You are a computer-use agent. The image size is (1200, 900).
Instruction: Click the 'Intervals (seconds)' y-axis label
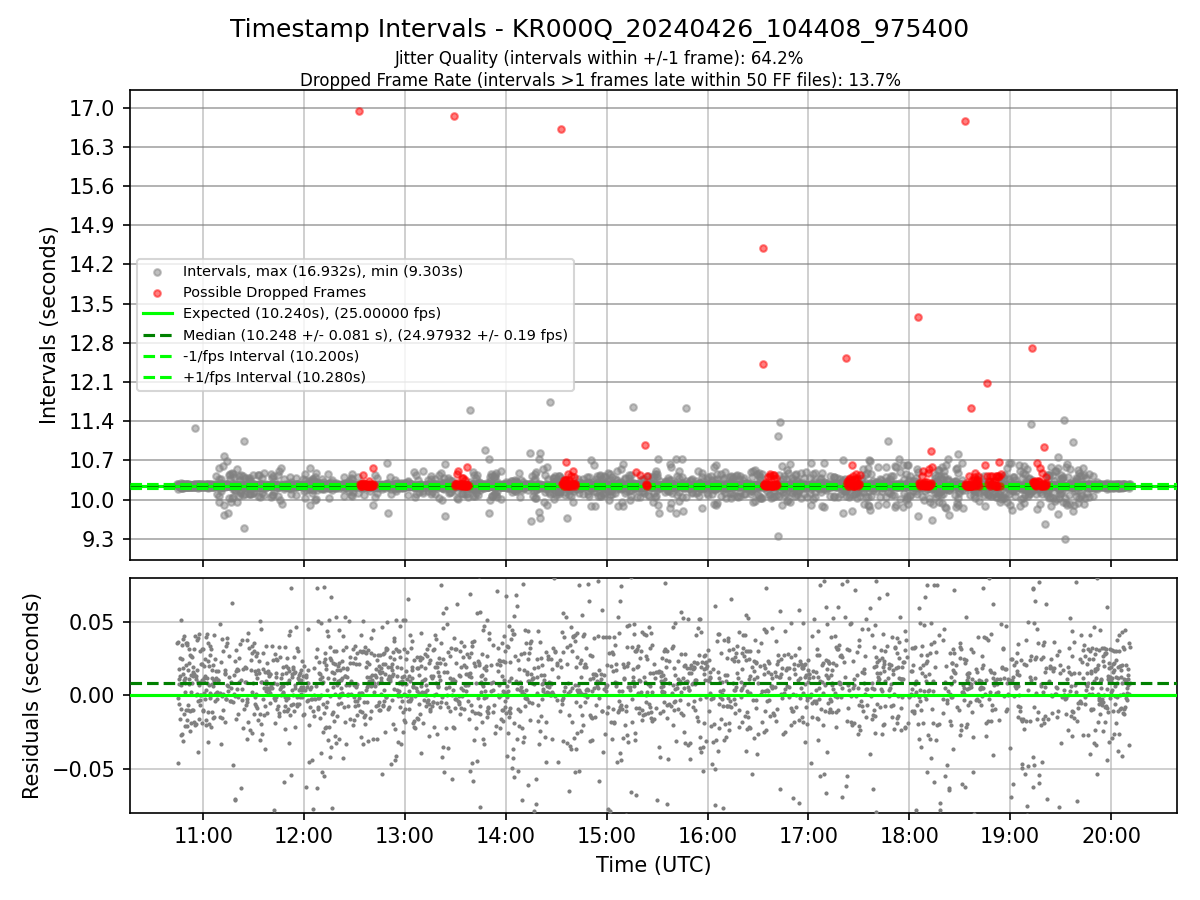coord(48,325)
